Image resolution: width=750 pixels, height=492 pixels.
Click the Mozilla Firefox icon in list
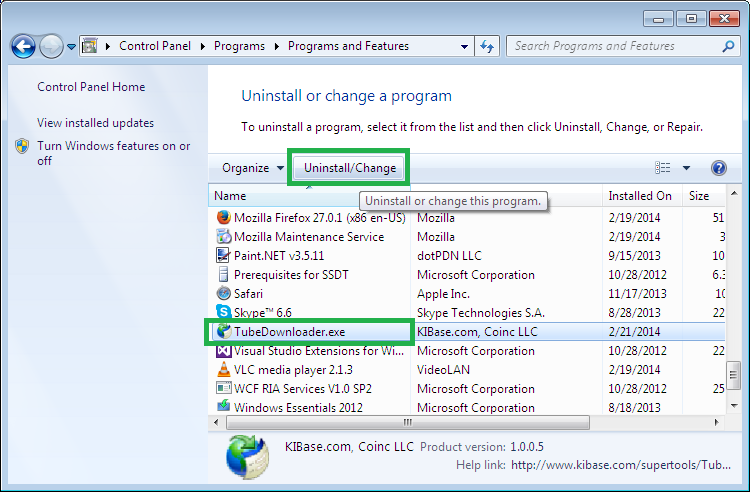pos(223,218)
